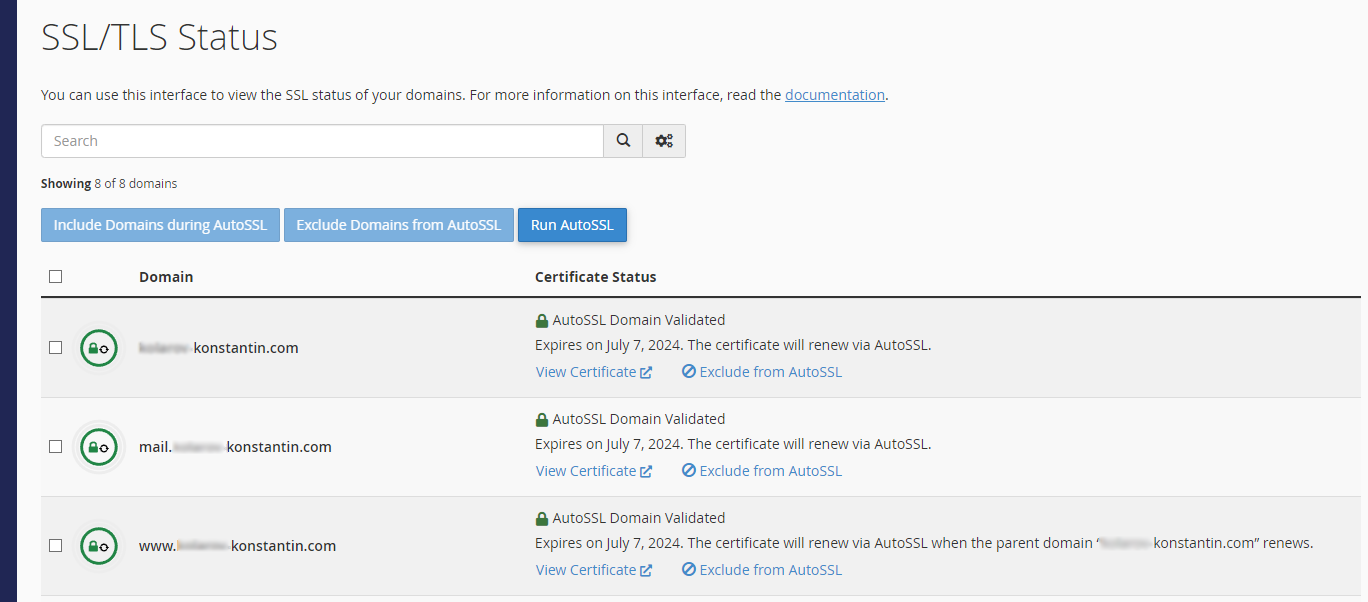
Task: Click Include Domains during AutoSSL button
Action: coord(160,225)
